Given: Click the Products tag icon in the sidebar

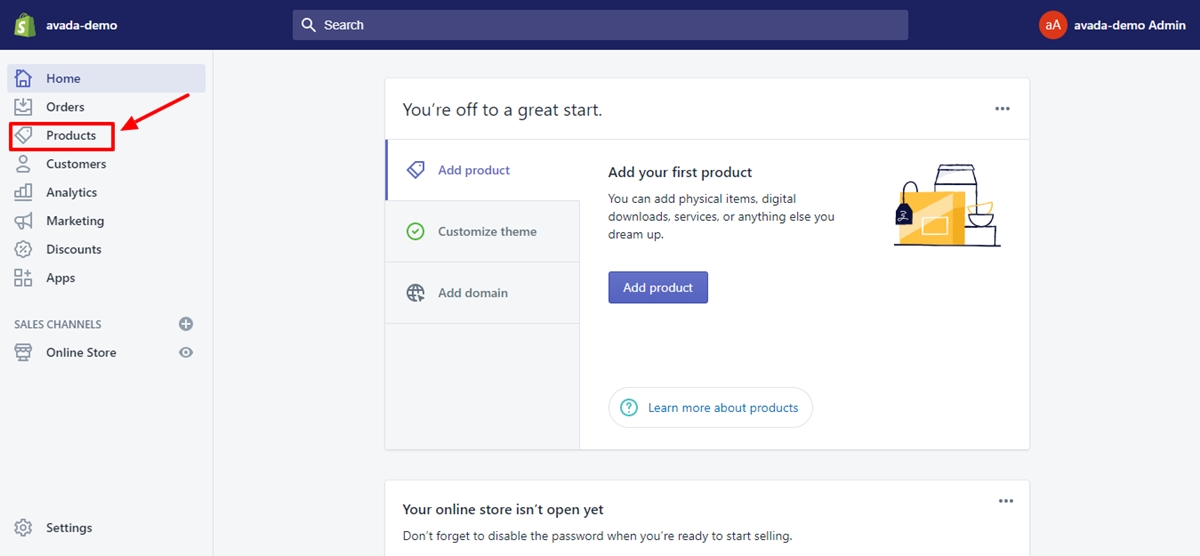Looking at the screenshot, I should coord(24,135).
